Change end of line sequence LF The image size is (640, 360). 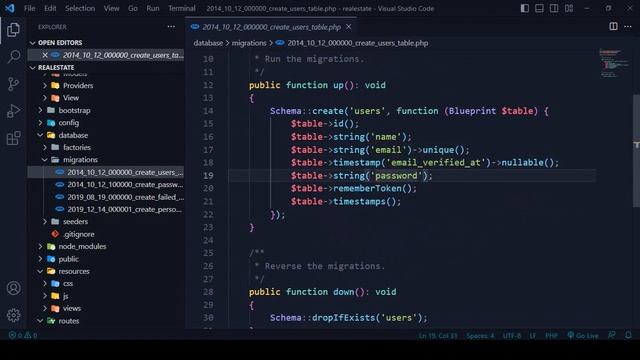[533, 336]
